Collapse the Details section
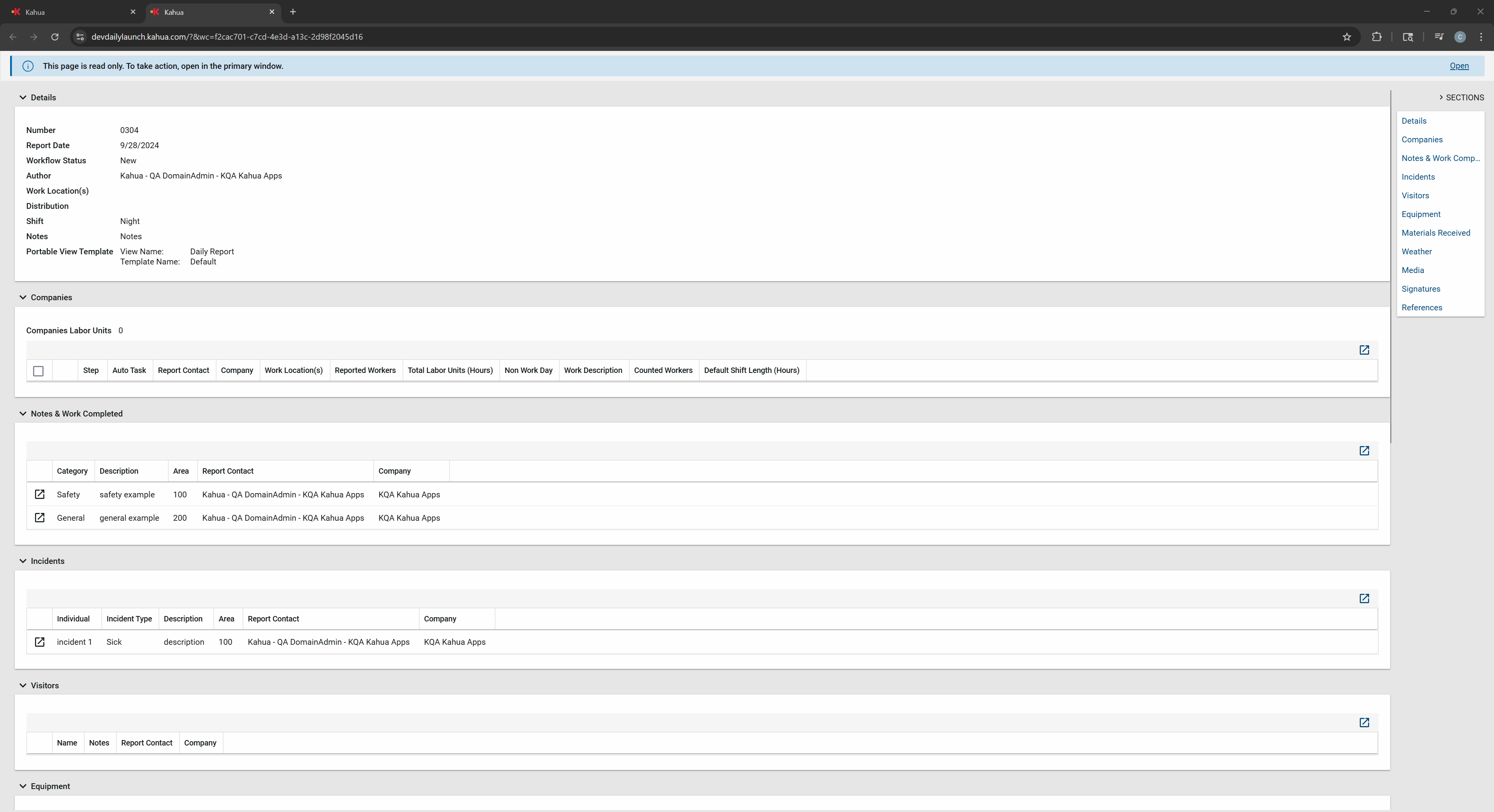 [x=23, y=97]
